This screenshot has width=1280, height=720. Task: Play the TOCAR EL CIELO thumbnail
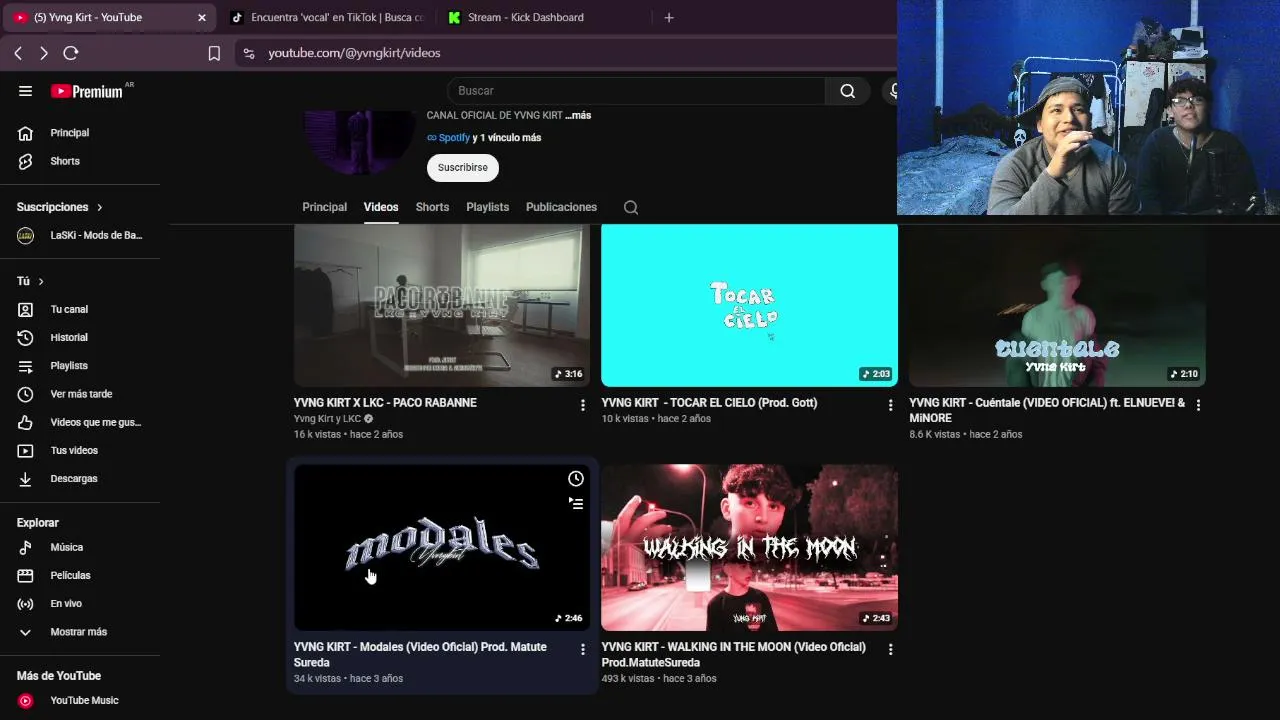[749, 305]
